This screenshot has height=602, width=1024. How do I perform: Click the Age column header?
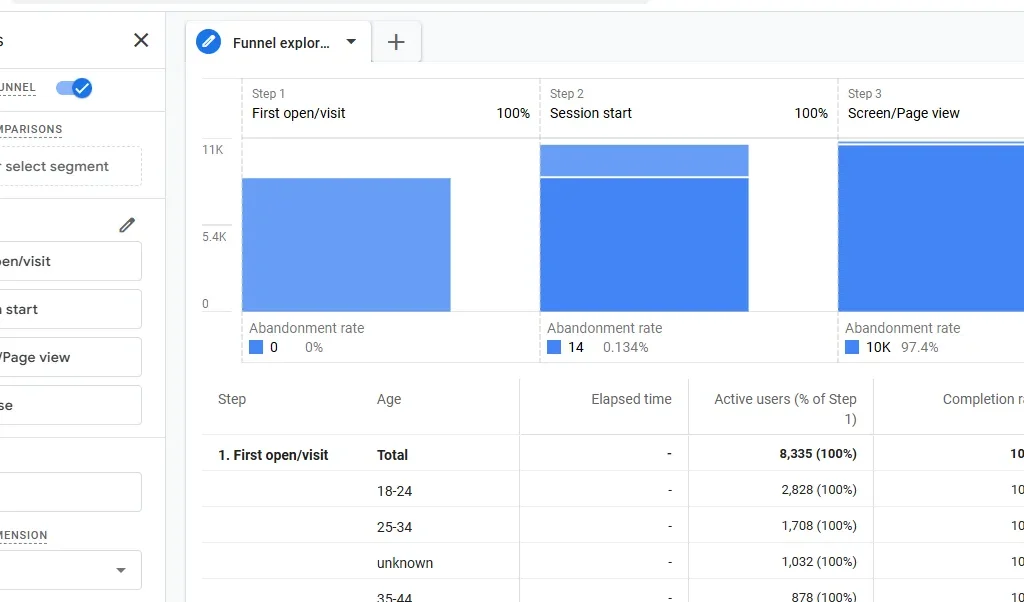point(389,400)
